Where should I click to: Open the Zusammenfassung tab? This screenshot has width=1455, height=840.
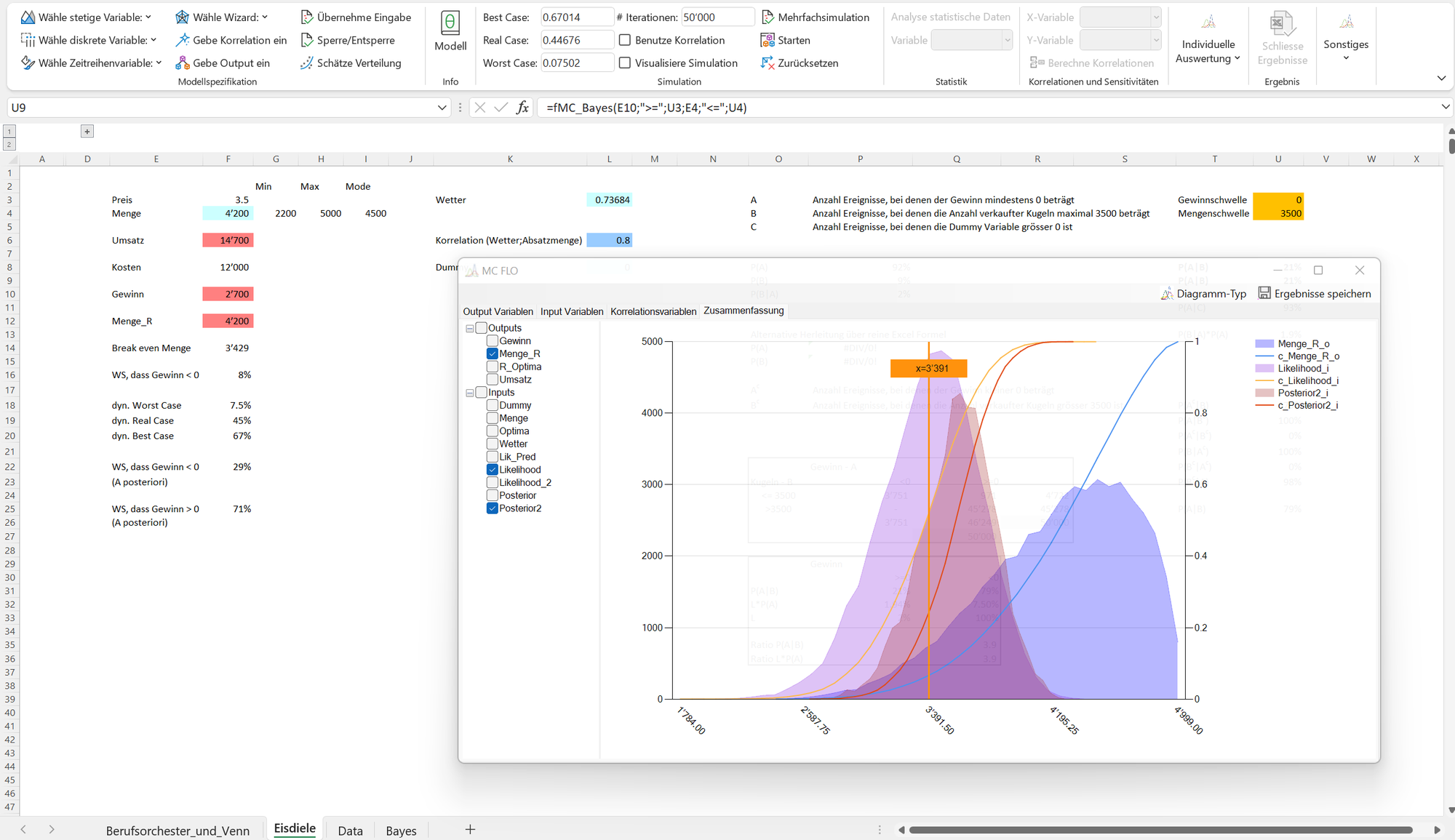click(744, 311)
